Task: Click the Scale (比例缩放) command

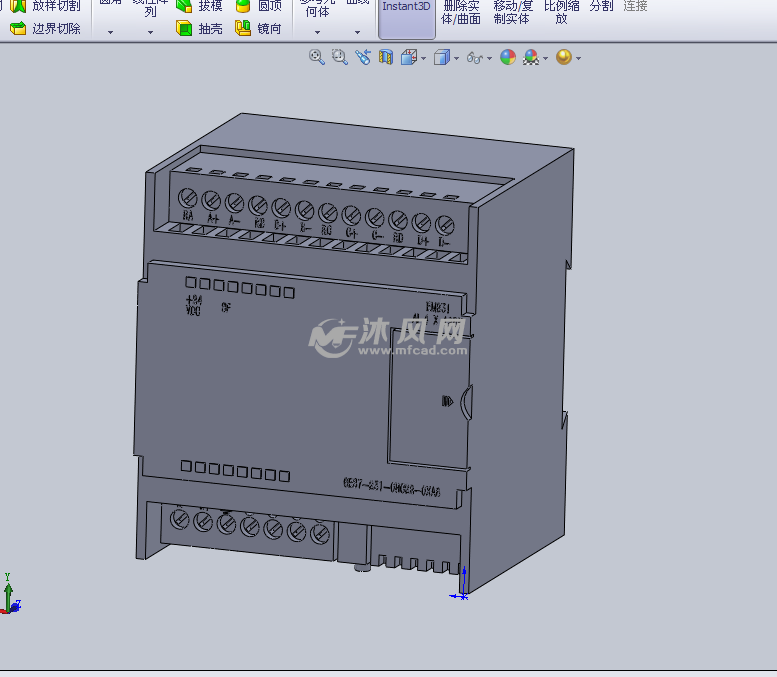Action: click(x=561, y=12)
